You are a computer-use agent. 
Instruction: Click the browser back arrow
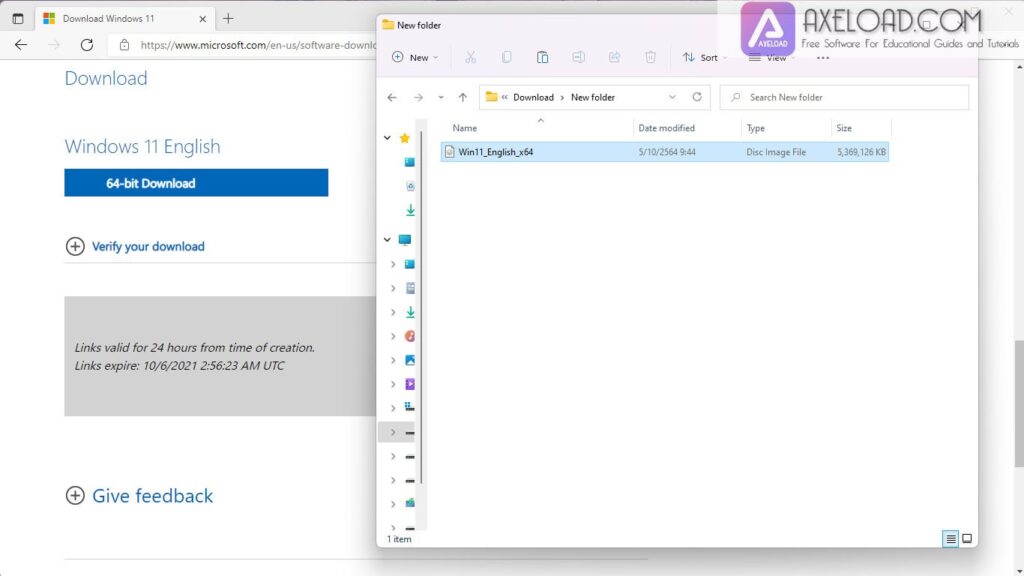[21, 45]
